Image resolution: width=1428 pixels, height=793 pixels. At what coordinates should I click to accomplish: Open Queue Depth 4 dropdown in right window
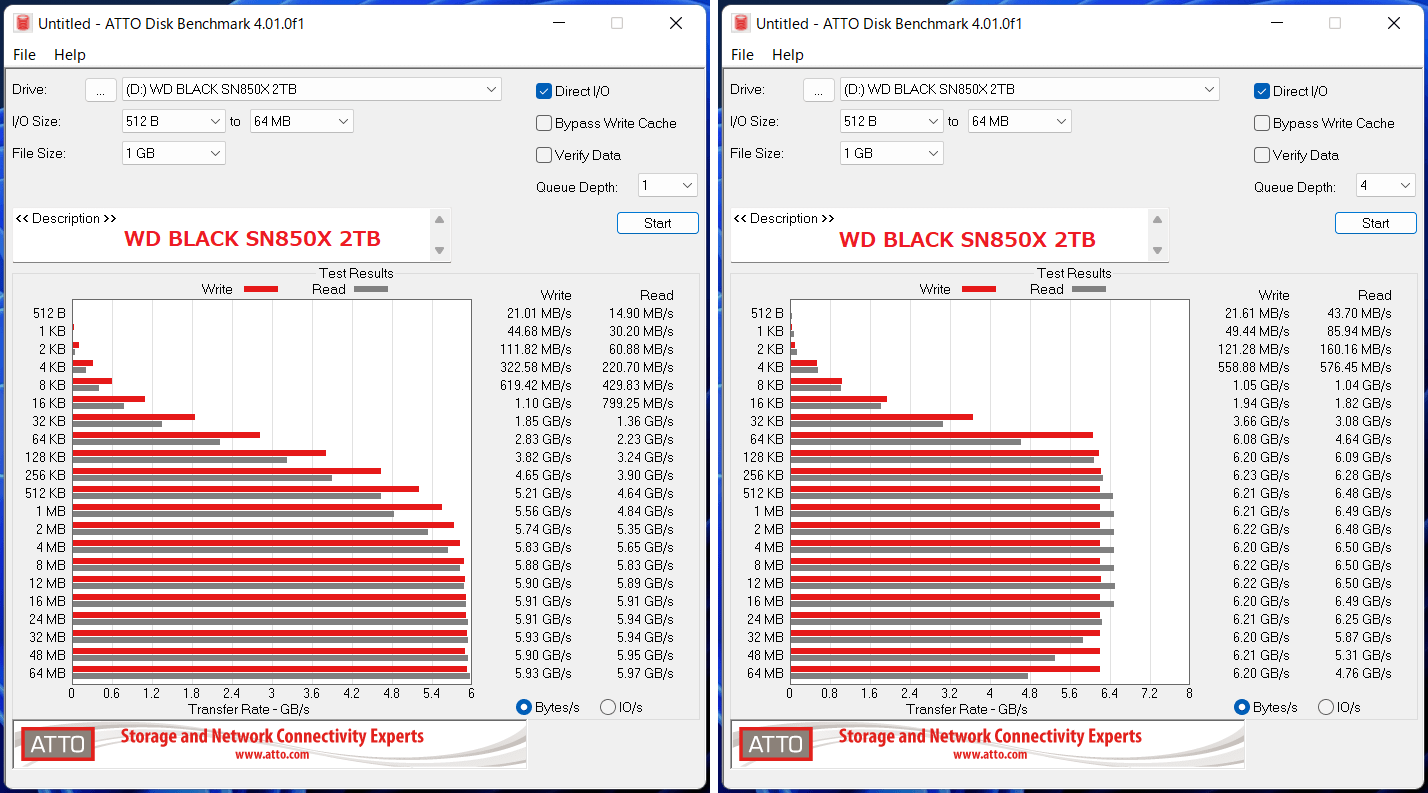[1386, 185]
